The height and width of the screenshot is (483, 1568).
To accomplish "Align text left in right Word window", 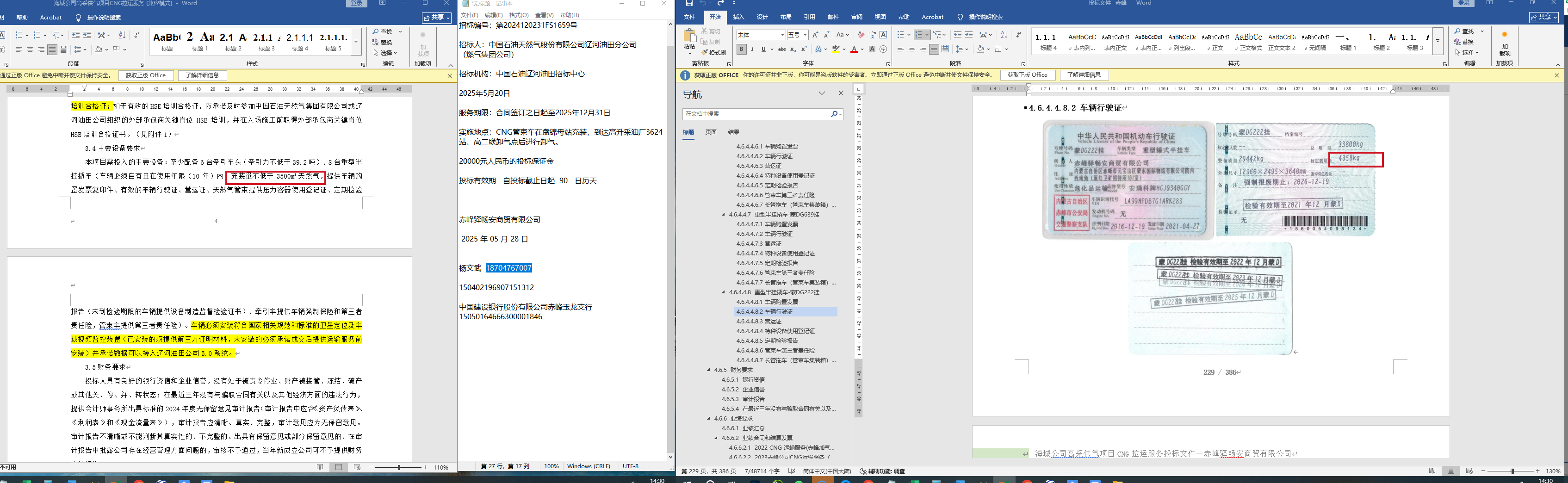I will click(x=901, y=50).
